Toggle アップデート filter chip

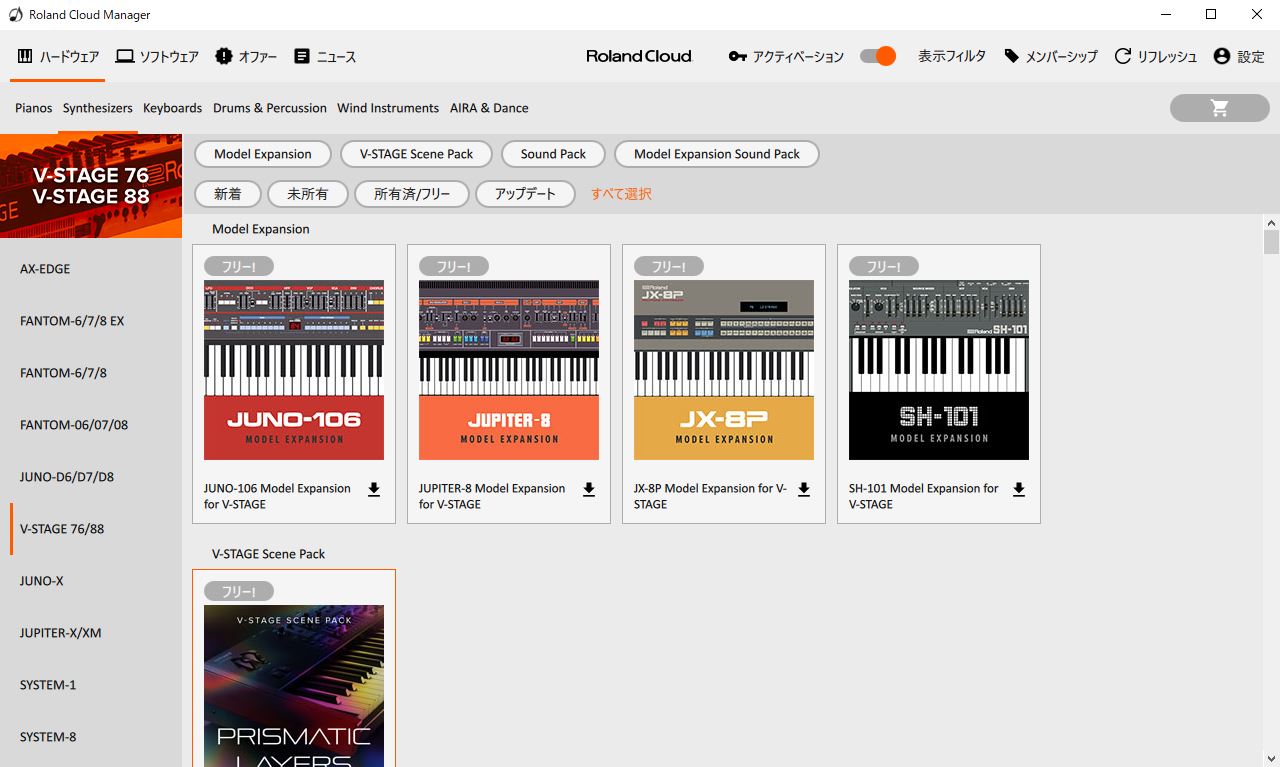tap(525, 194)
